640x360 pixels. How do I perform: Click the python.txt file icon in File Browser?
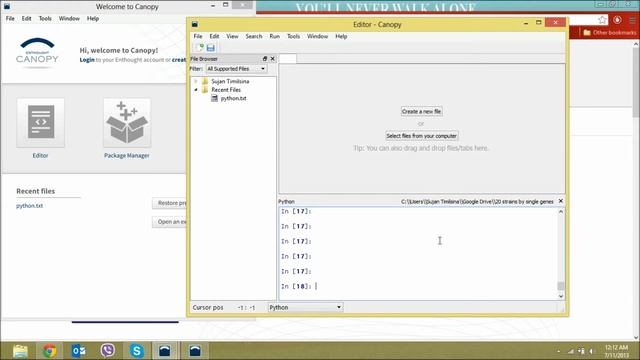(x=214, y=98)
